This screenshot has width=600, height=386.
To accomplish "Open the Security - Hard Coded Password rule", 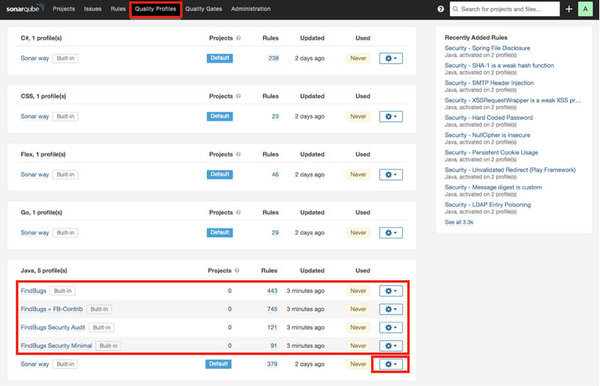I will point(489,117).
